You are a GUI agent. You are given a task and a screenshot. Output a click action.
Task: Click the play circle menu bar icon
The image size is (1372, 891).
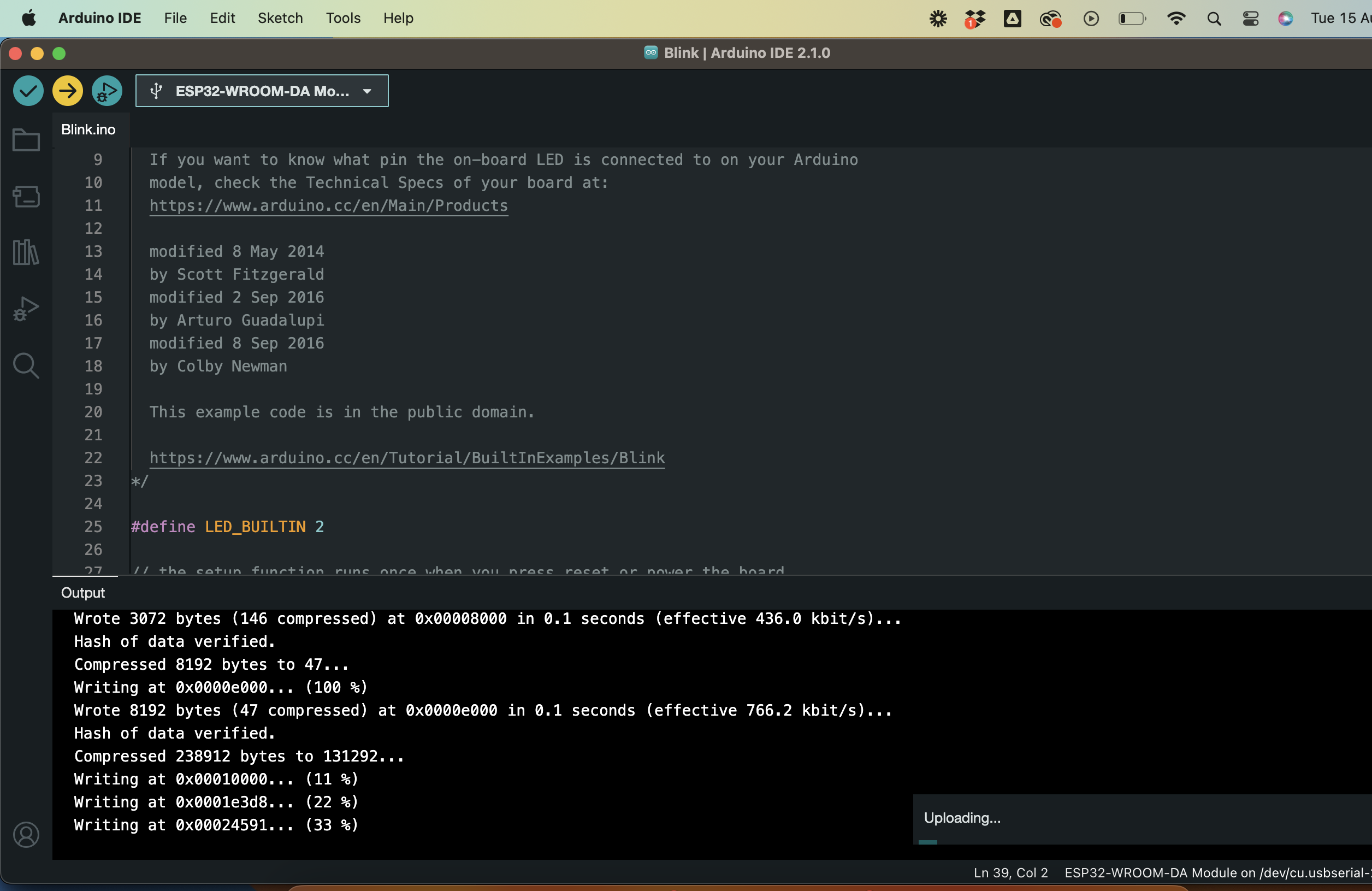[1091, 19]
